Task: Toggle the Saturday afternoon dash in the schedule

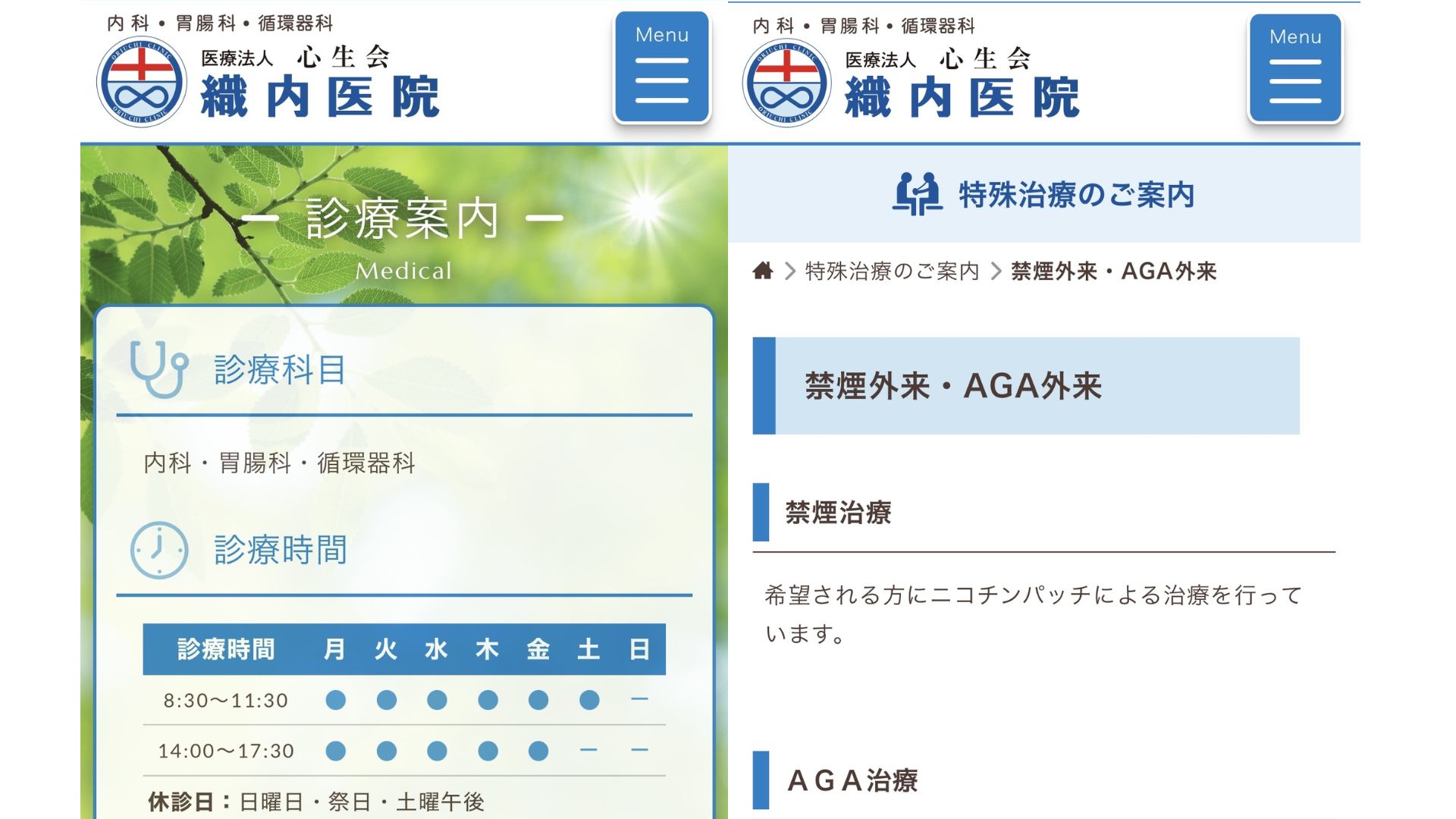Action: tap(588, 751)
